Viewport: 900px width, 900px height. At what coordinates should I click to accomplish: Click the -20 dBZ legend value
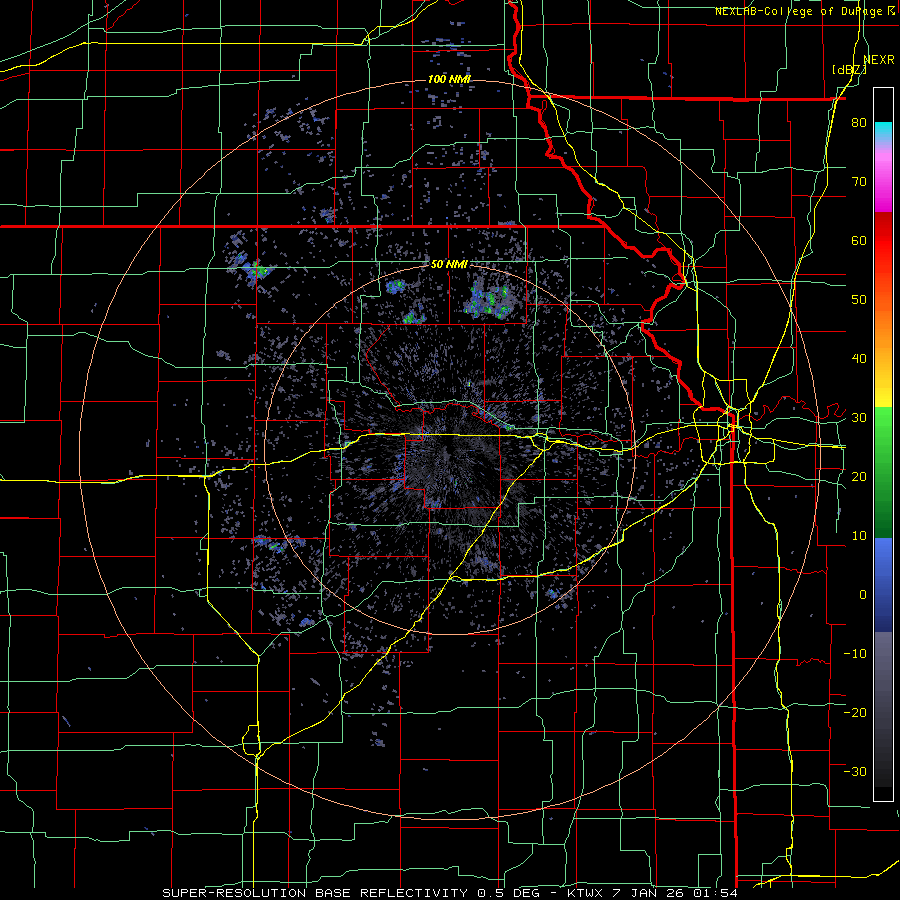[x=855, y=712]
